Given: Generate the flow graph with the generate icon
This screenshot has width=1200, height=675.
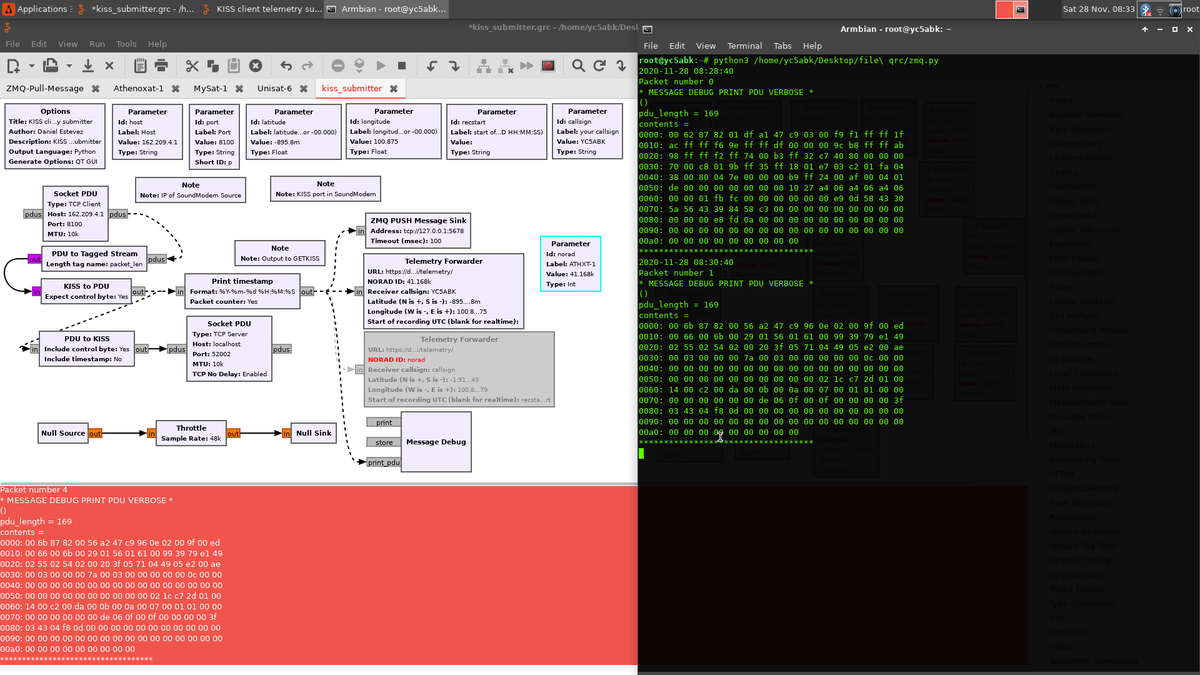Looking at the screenshot, I should coord(359,65).
